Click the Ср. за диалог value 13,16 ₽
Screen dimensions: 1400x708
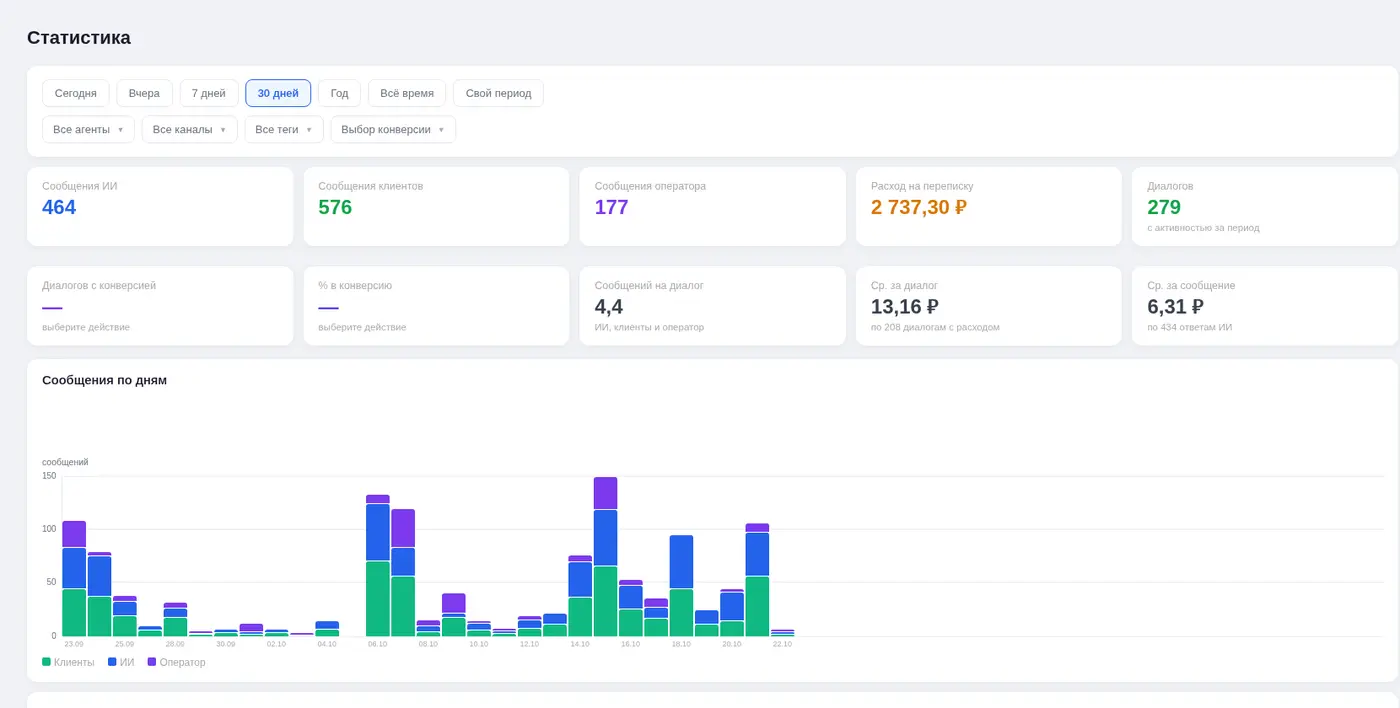click(x=905, y=307)
